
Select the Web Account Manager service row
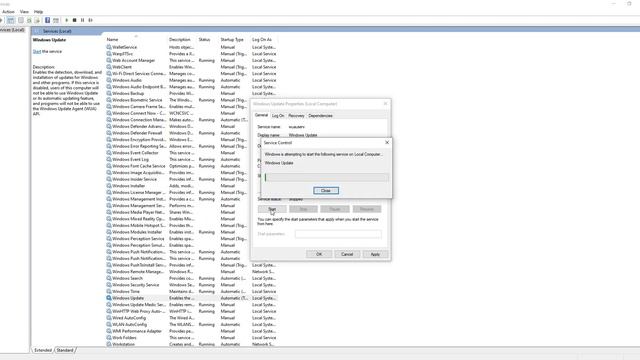(191, 60)
